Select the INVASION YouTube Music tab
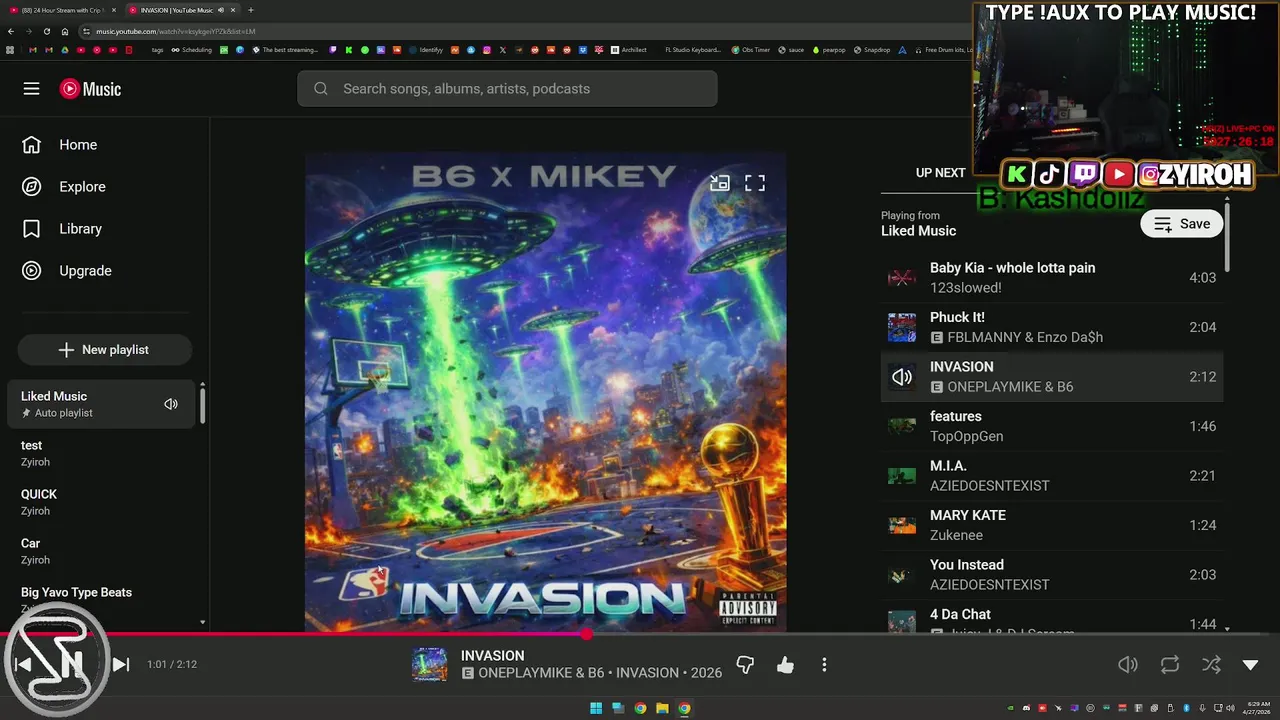Image resolution: width=1280 pixels, height=720 pixels. point(180,10)
